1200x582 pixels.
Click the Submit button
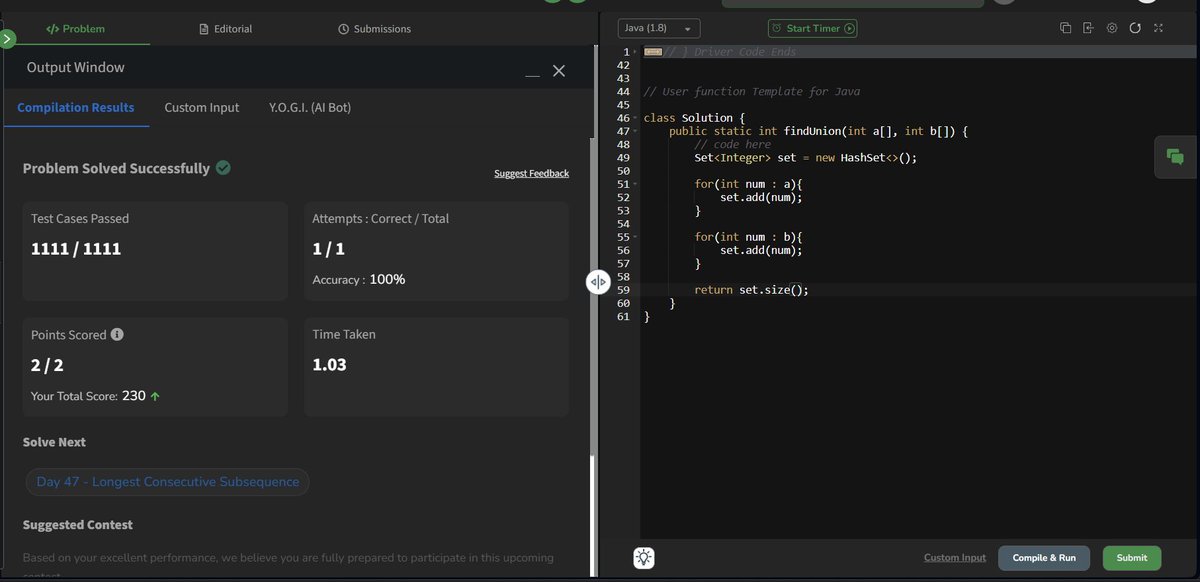pyautogui.click(x=1132, y=558)
